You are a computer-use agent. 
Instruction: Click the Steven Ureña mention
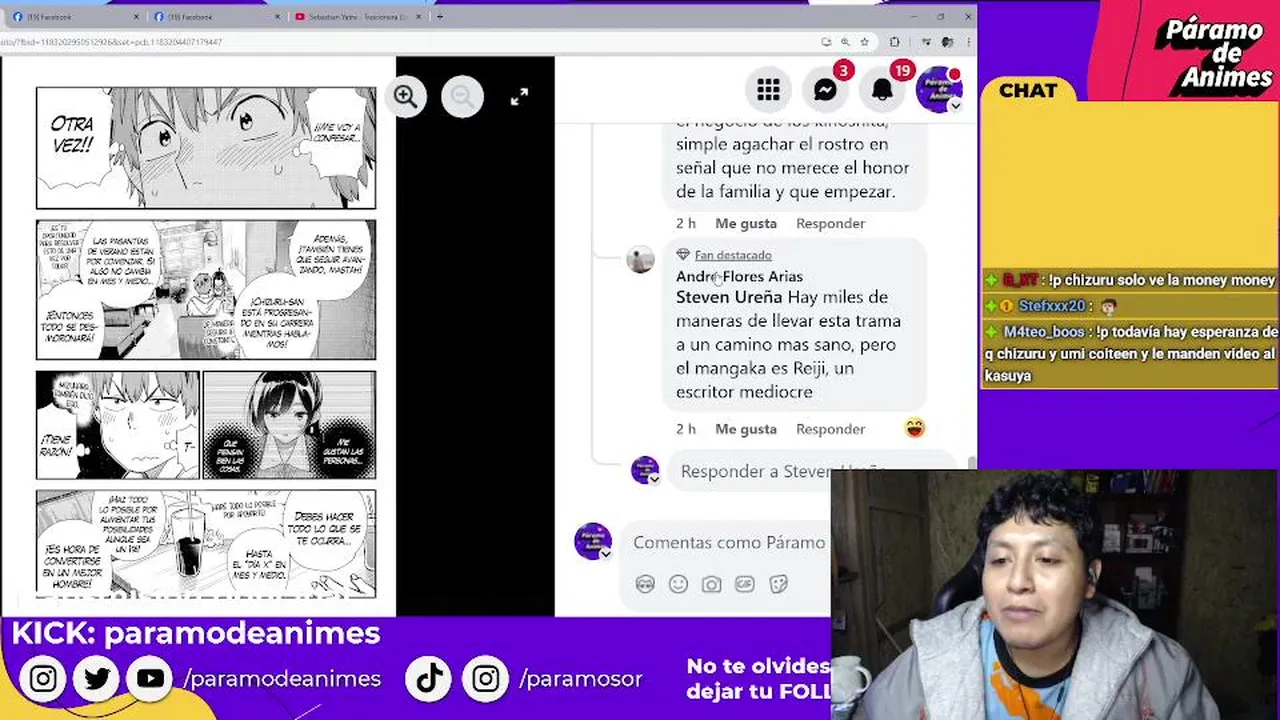tap(729, 297)
